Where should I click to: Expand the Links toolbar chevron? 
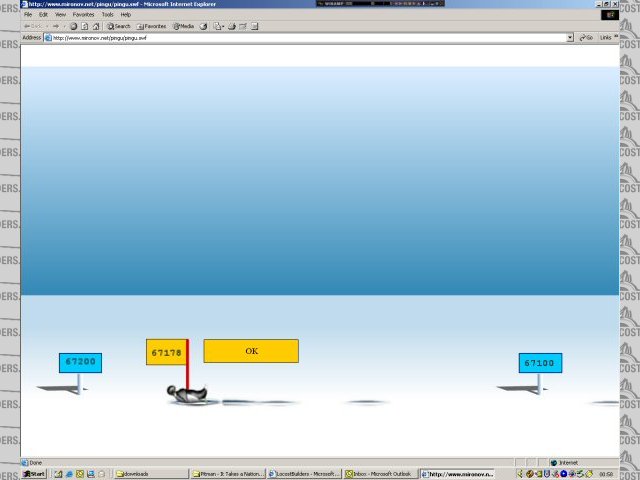tap(617, 37)
